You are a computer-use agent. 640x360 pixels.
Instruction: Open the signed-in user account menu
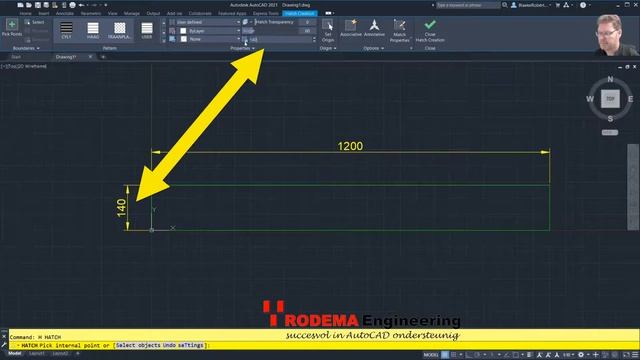click(x=532, y=5)
